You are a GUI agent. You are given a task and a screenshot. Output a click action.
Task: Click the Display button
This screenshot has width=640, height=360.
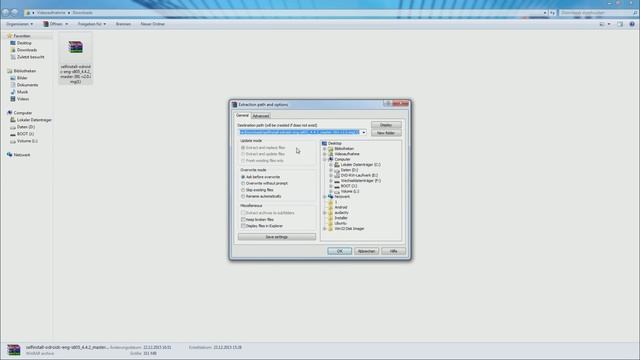pyautogui.click(x=386, y=125)
